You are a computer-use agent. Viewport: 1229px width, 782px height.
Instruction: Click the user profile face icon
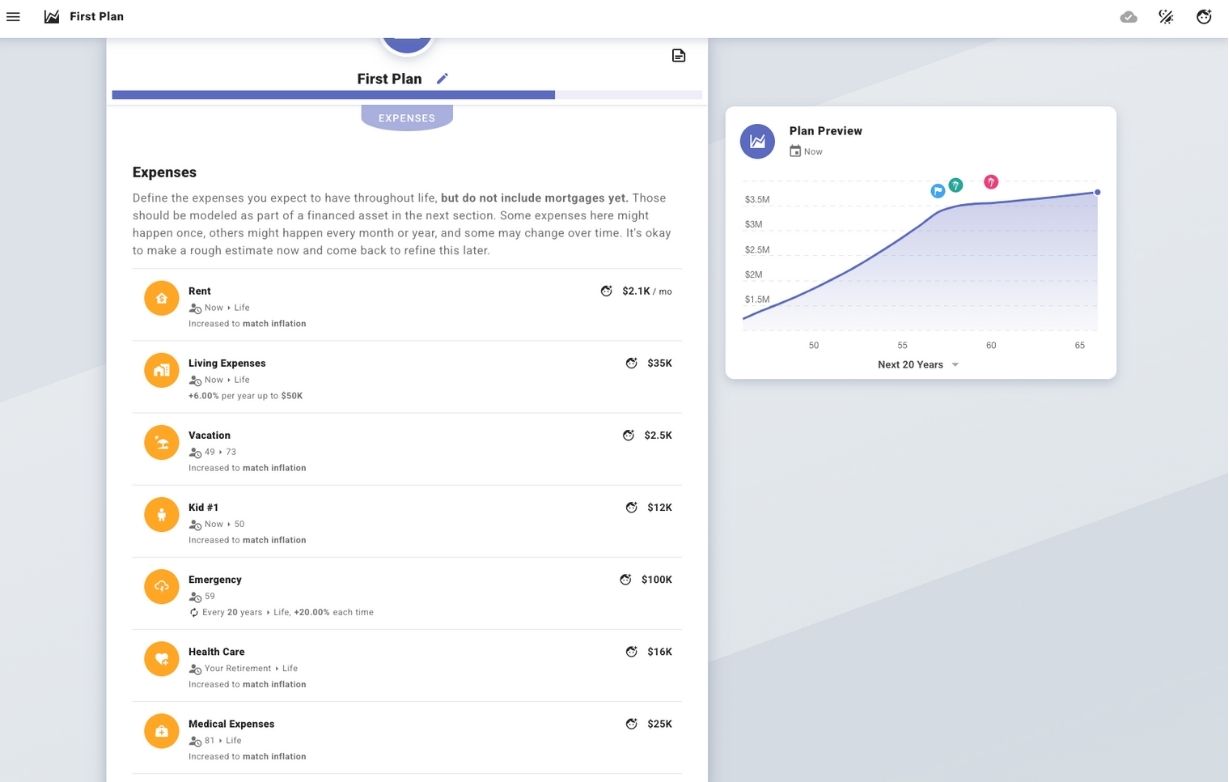pyautogui.click(x=1204, y=17)
